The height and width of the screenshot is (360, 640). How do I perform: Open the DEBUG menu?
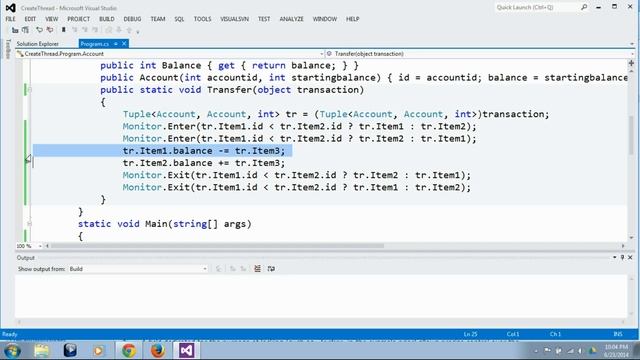click(132, 19)
